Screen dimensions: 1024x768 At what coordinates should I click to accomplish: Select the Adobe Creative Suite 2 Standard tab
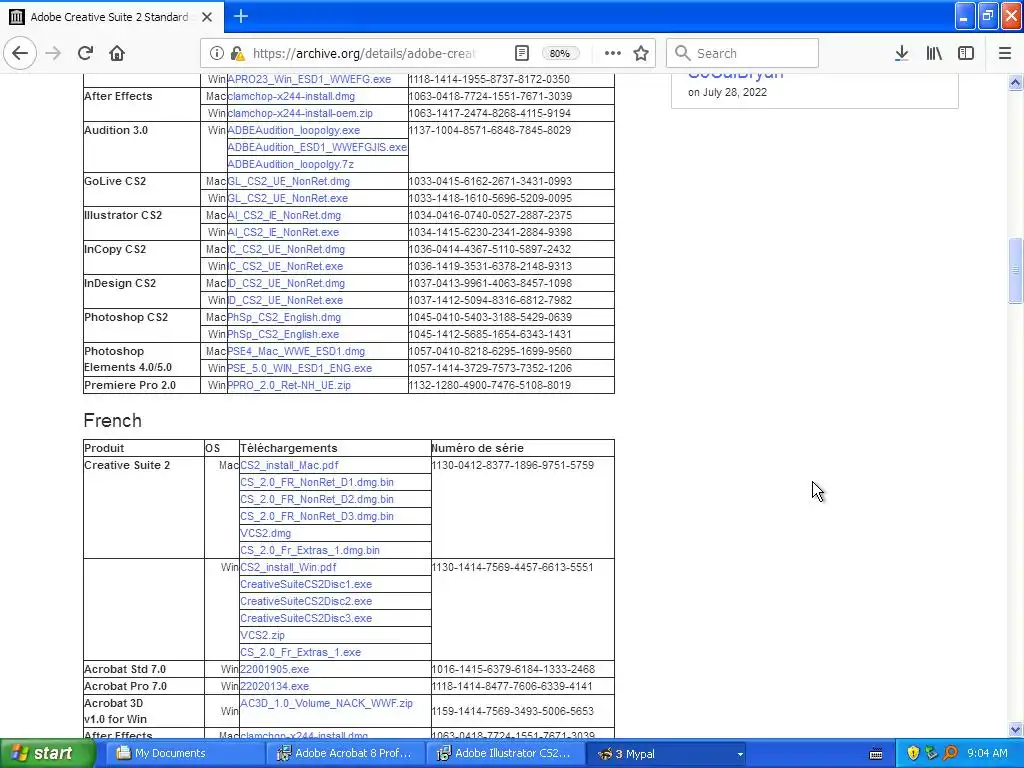click(x=111, y=17)
